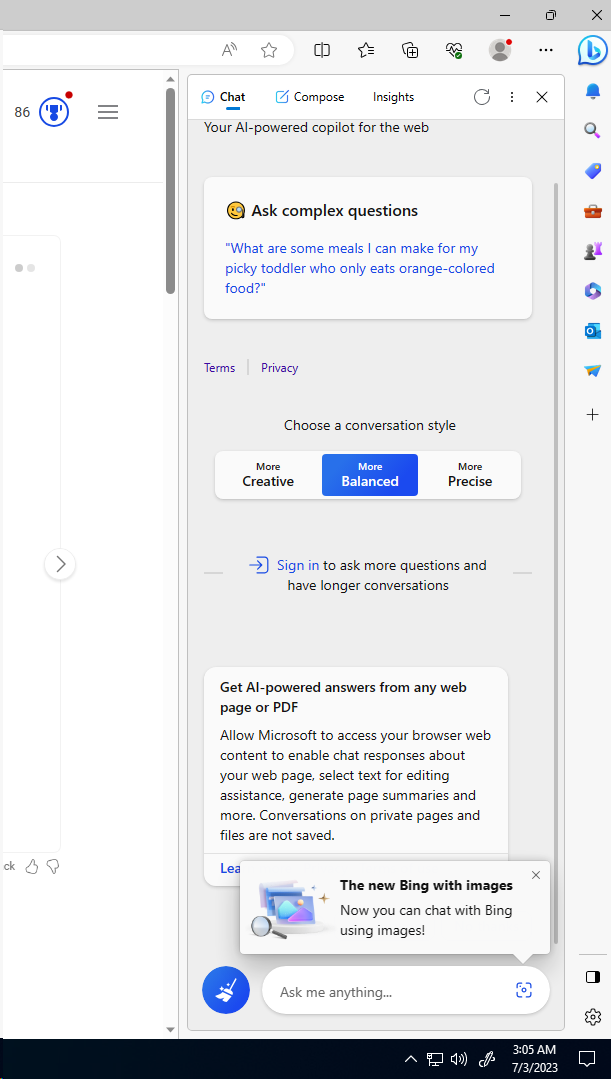The height and width of the screenshot is (1079, 611).
Task: Show hidden icons in system tray
Action: [x=411, y=1059]
